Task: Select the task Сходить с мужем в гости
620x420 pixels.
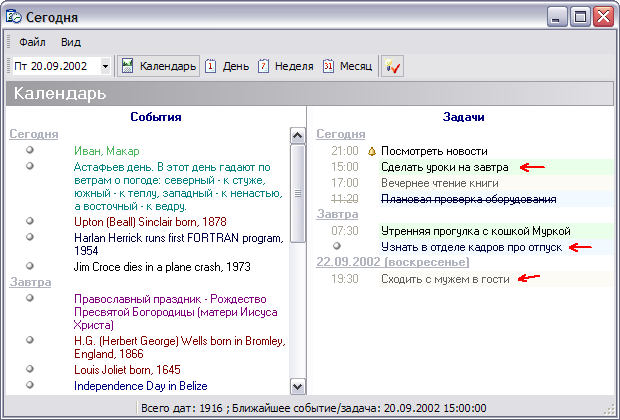Action: click(x=445, y=279)
